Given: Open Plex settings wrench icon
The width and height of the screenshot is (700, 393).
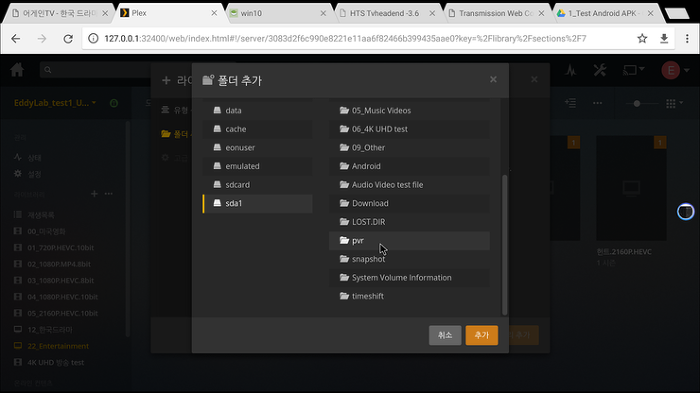Looking at the screenshot, I should pos(600,70).
